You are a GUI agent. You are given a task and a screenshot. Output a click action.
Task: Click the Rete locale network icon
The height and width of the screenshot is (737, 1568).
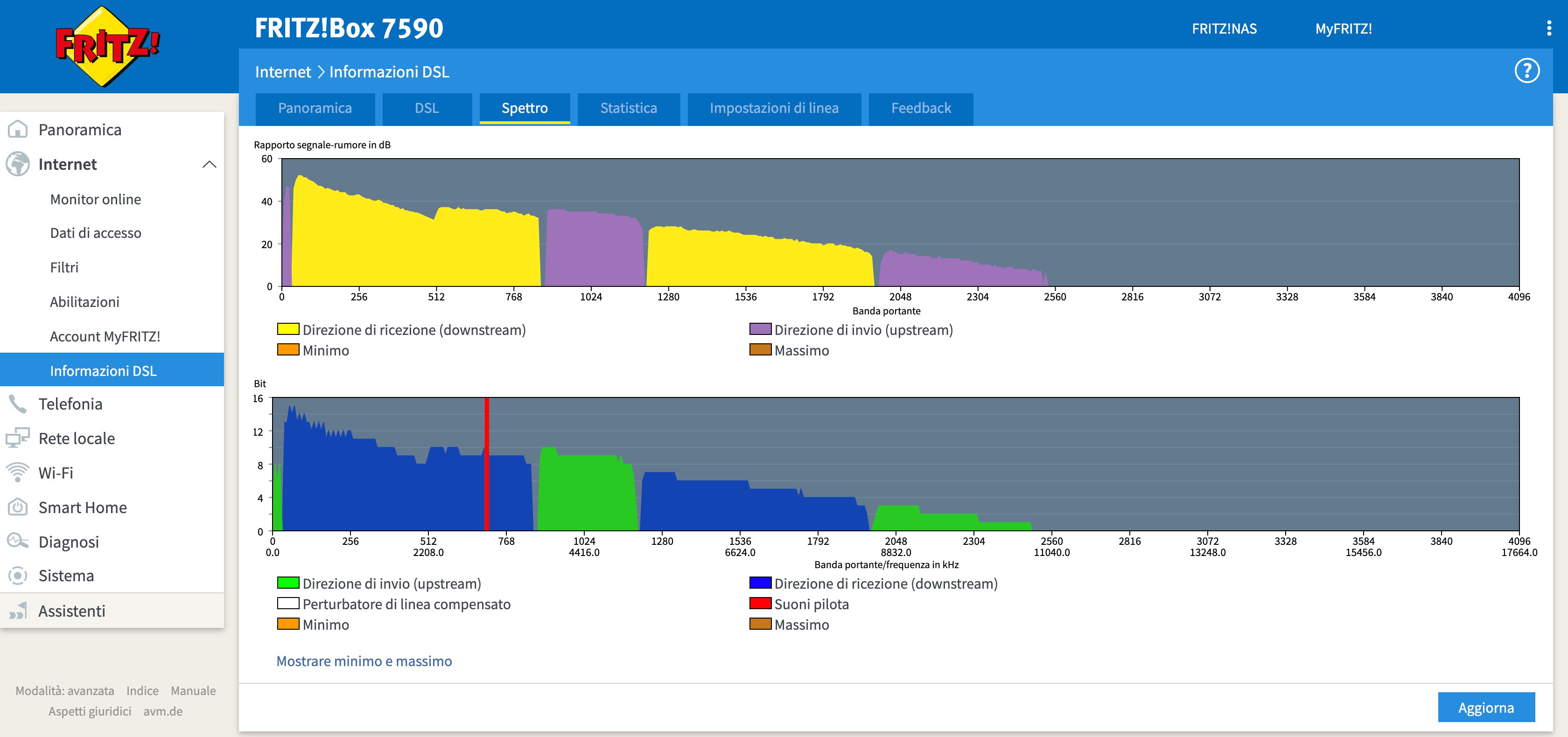(x=18, y=438)
